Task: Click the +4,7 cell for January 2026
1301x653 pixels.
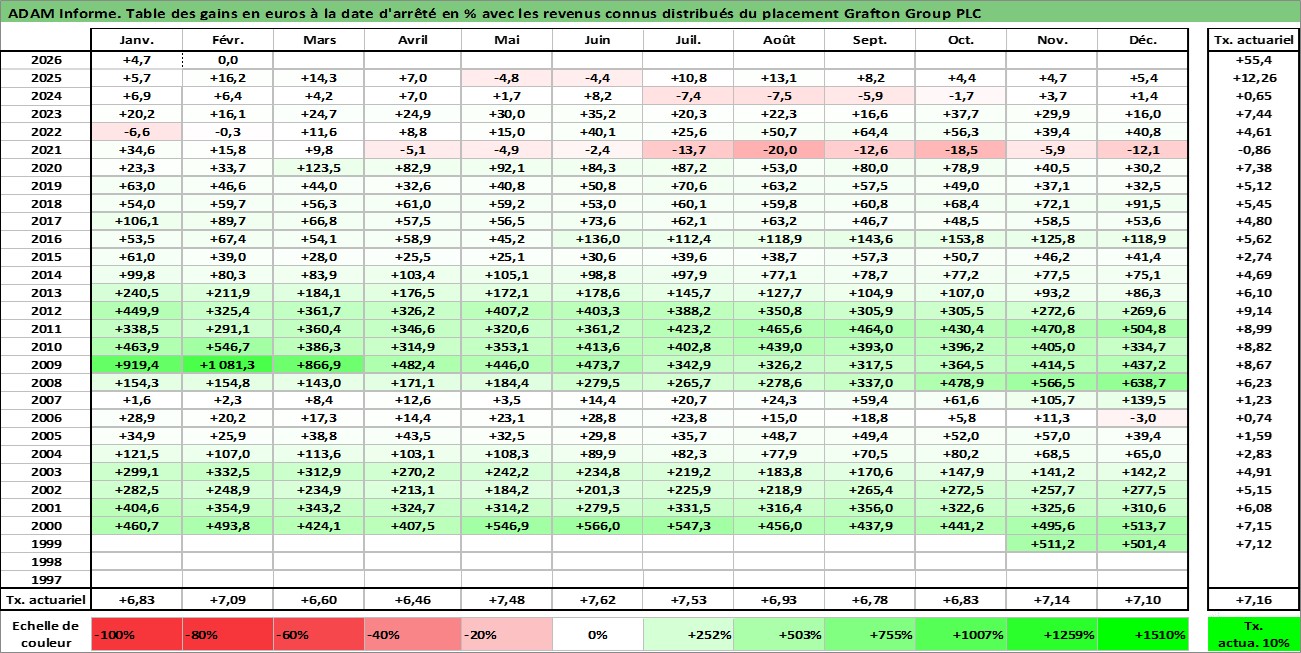Action: 136,60
